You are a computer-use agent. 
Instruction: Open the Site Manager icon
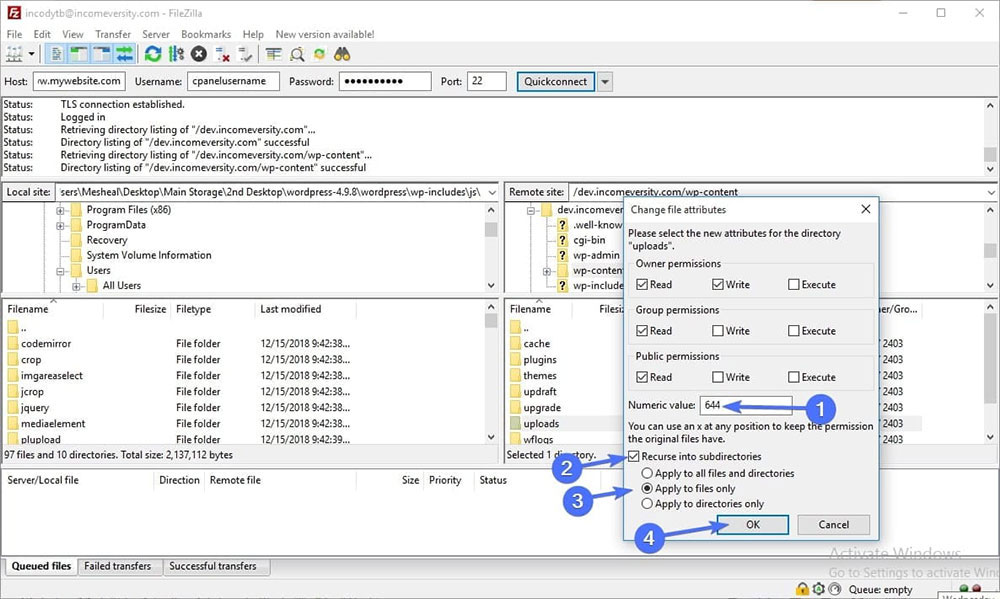14,54
